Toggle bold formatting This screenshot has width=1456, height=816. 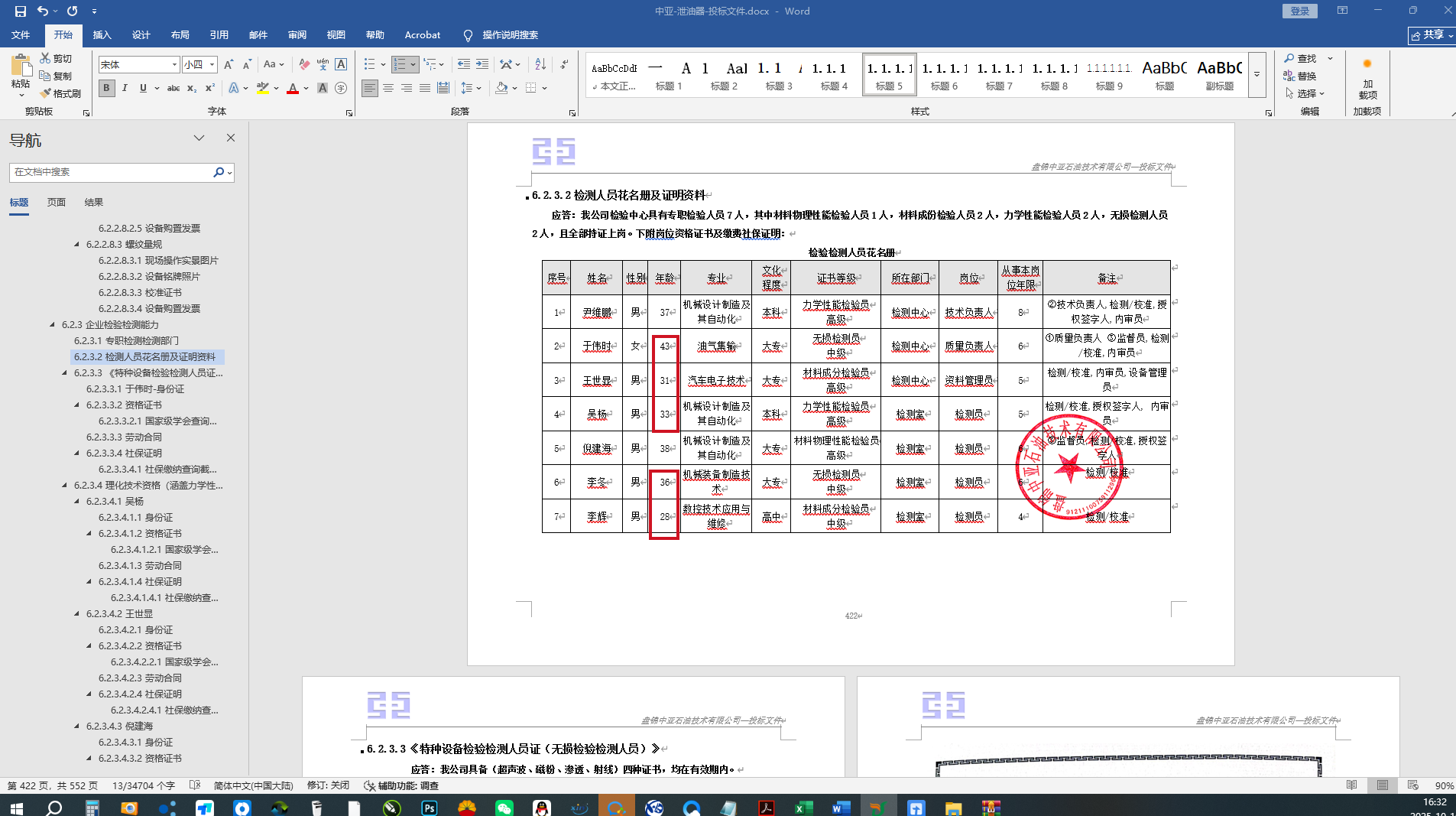tap(106, 88)
